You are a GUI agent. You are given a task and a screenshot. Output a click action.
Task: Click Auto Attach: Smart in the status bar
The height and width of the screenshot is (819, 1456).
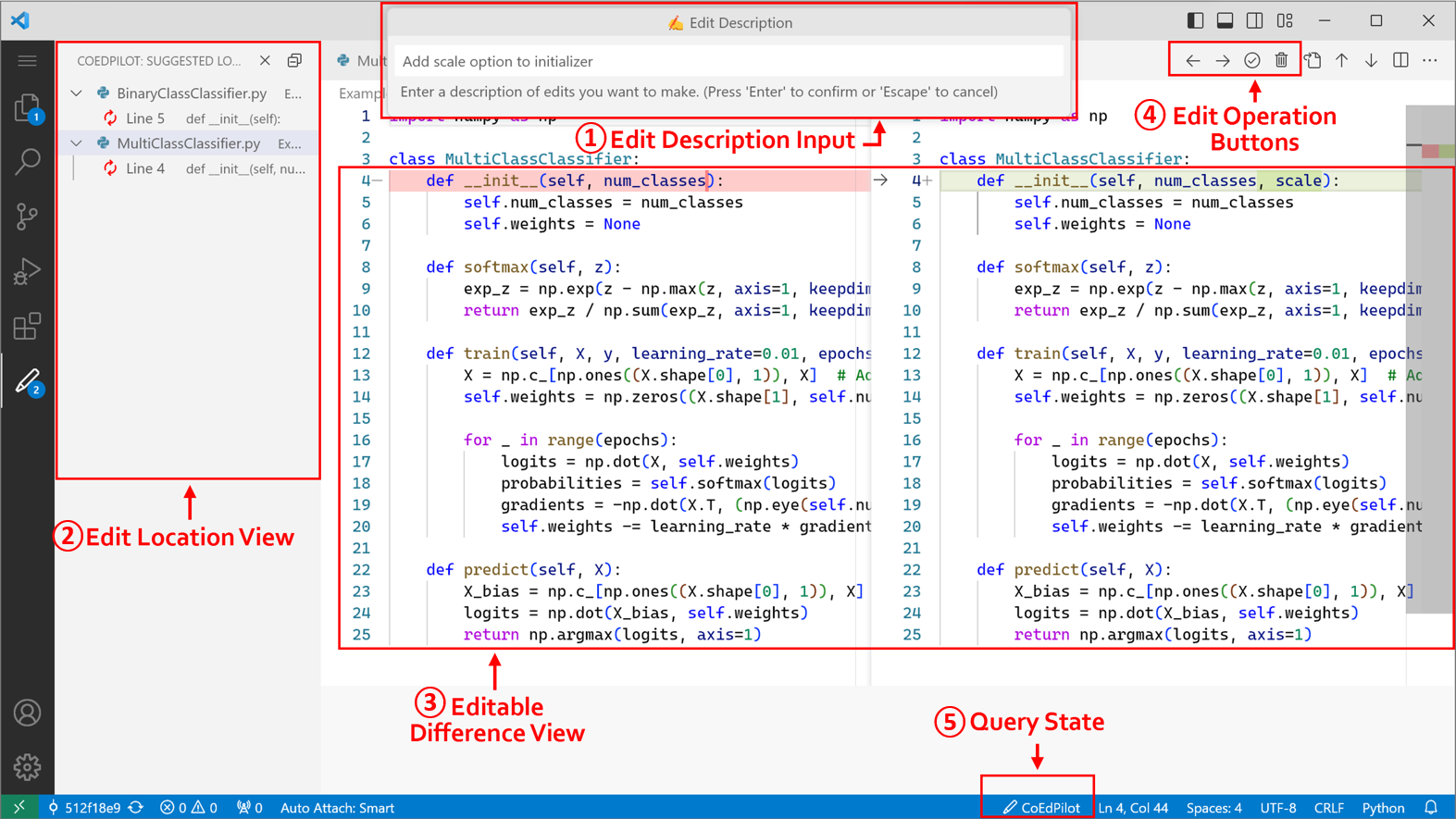tap(337, 808)
